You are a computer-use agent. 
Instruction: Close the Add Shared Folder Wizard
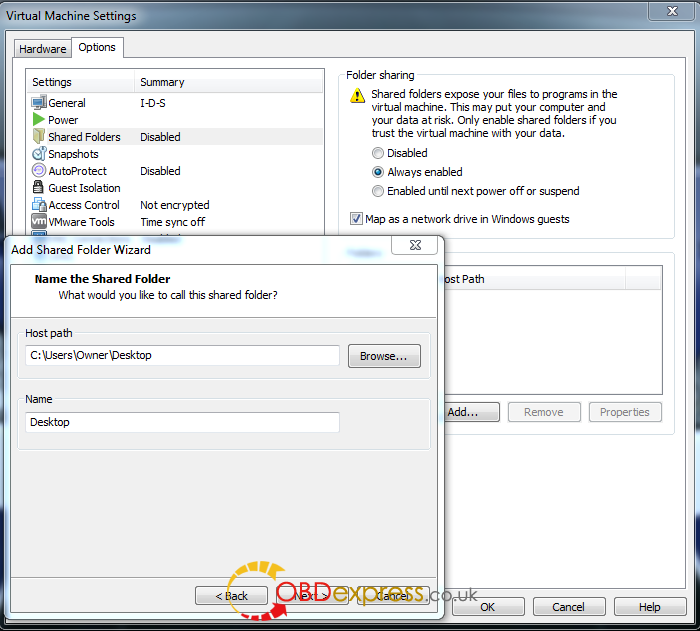click(x=415, y=245)
